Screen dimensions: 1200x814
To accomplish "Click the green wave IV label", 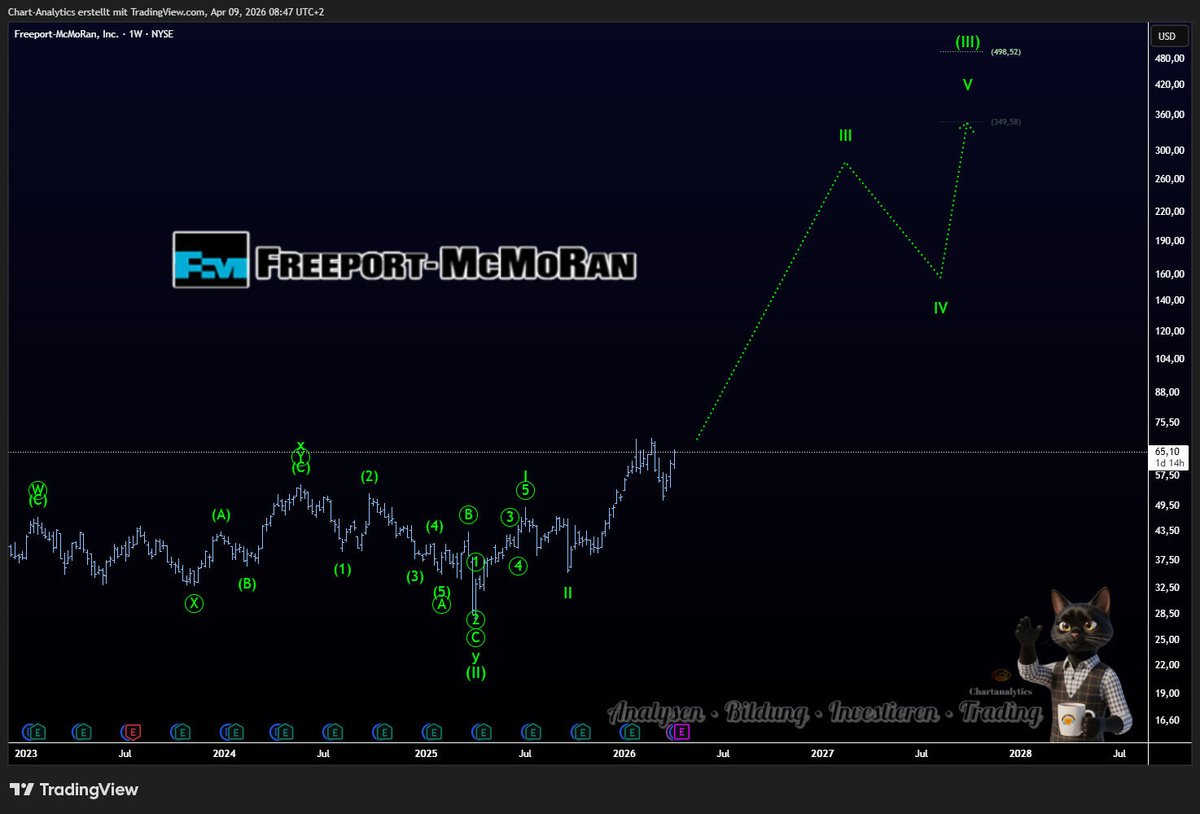I will pyautogui.click(x=941, y=308).
